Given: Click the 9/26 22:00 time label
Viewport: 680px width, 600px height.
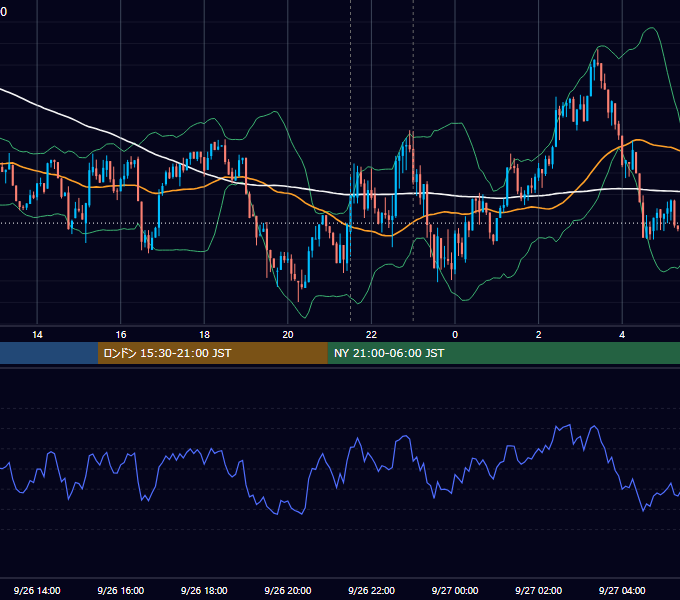Looking at the screenshot, I should [x=371, y=590].
